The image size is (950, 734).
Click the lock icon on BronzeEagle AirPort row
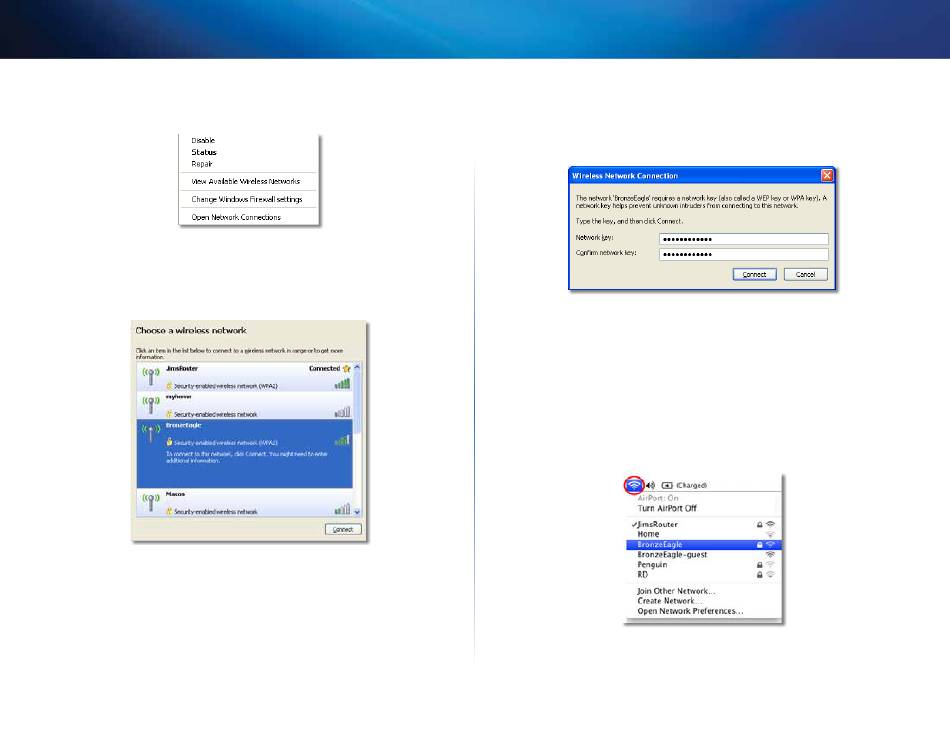click(759, 545)
